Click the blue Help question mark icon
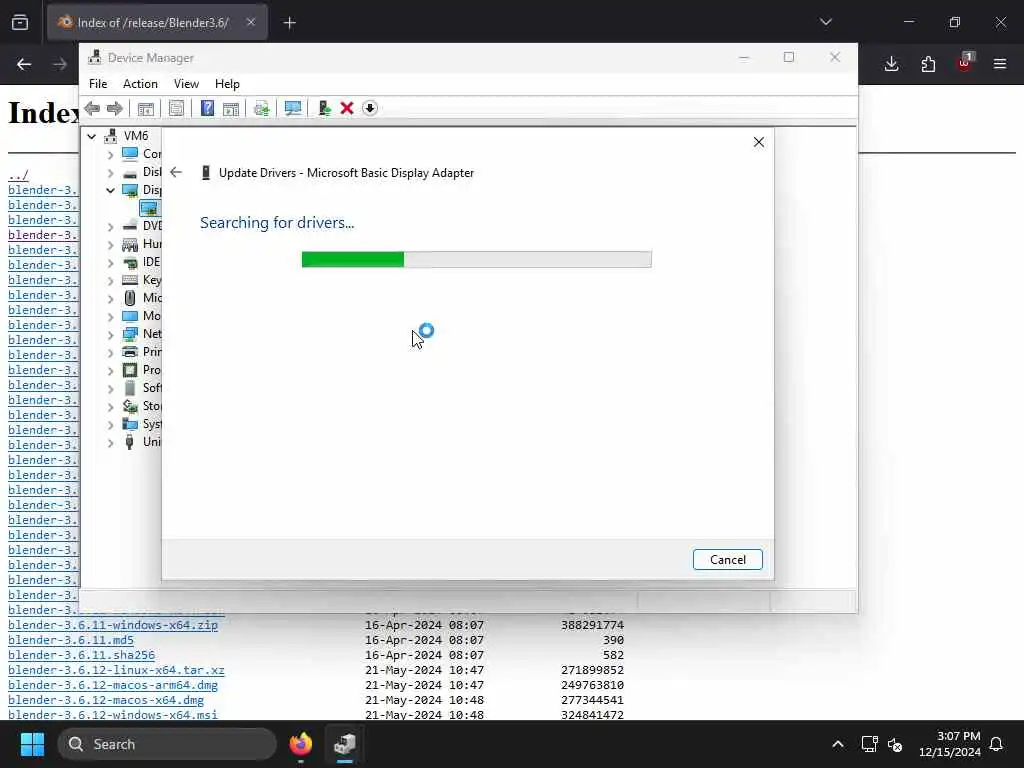The width and height of the screenshot is (1024, 768). [x=207, y=108]
